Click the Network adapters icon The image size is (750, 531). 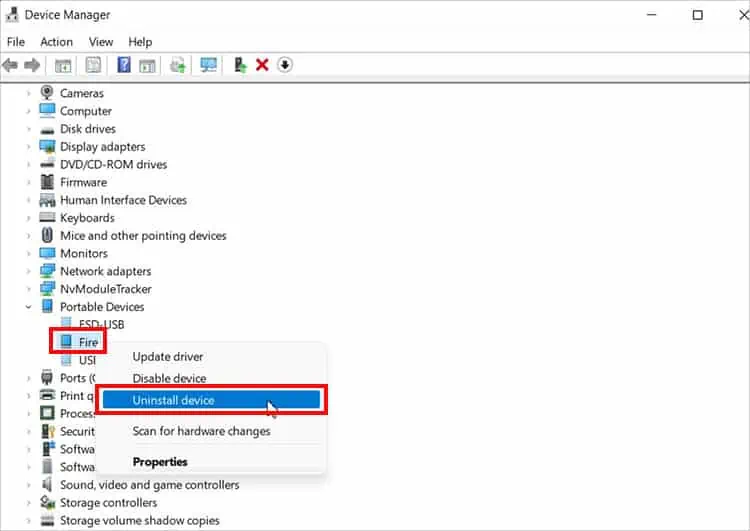coord(47,271)
